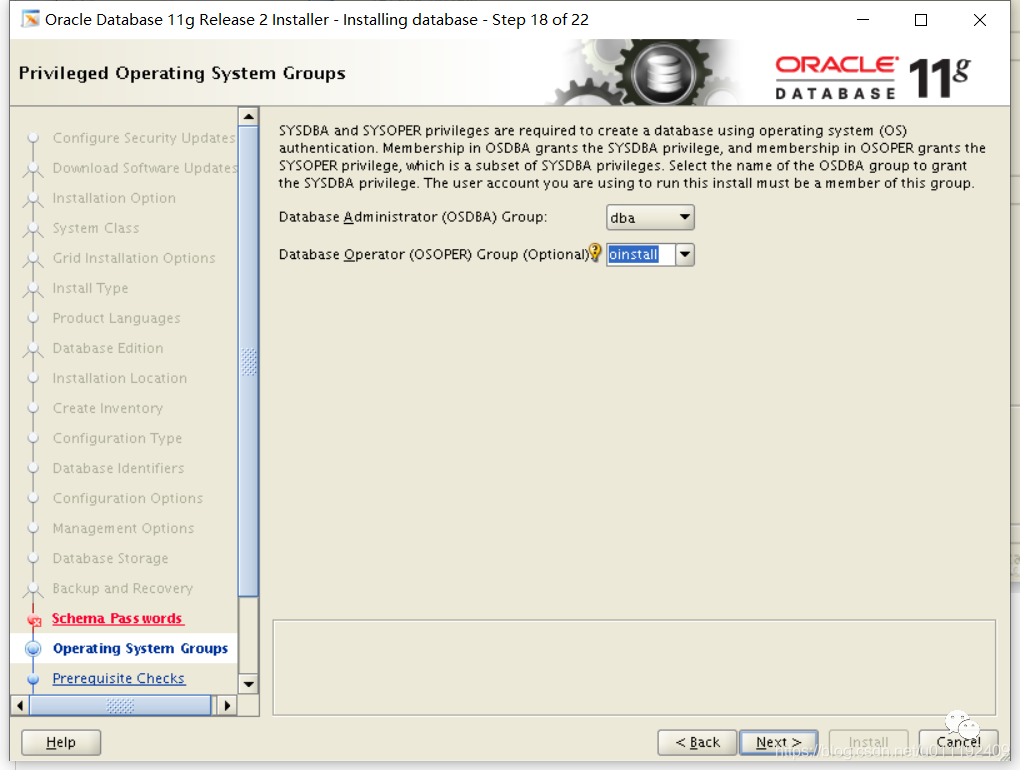Go back with the Back button

pyautogui.click(x=697, y=742)
